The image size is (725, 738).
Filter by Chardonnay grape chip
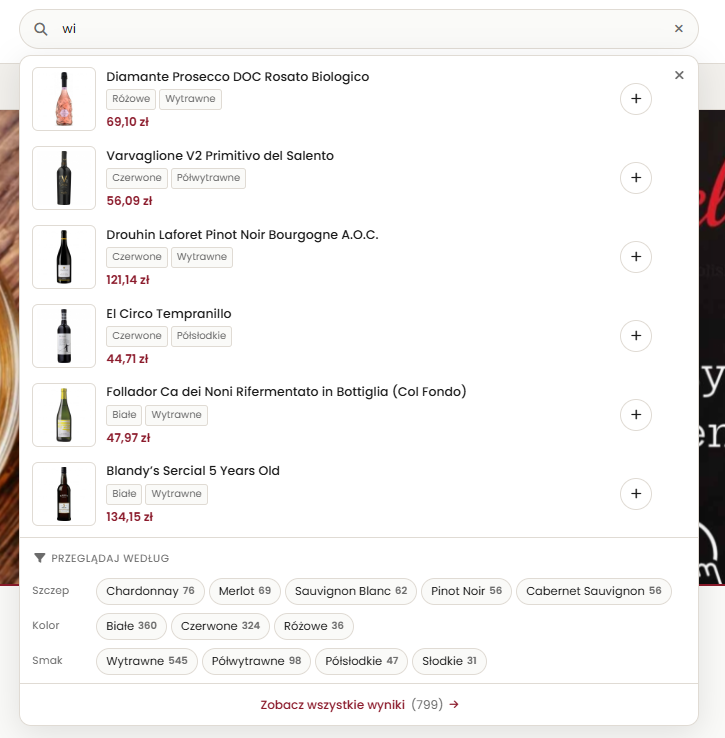[150, 591]
